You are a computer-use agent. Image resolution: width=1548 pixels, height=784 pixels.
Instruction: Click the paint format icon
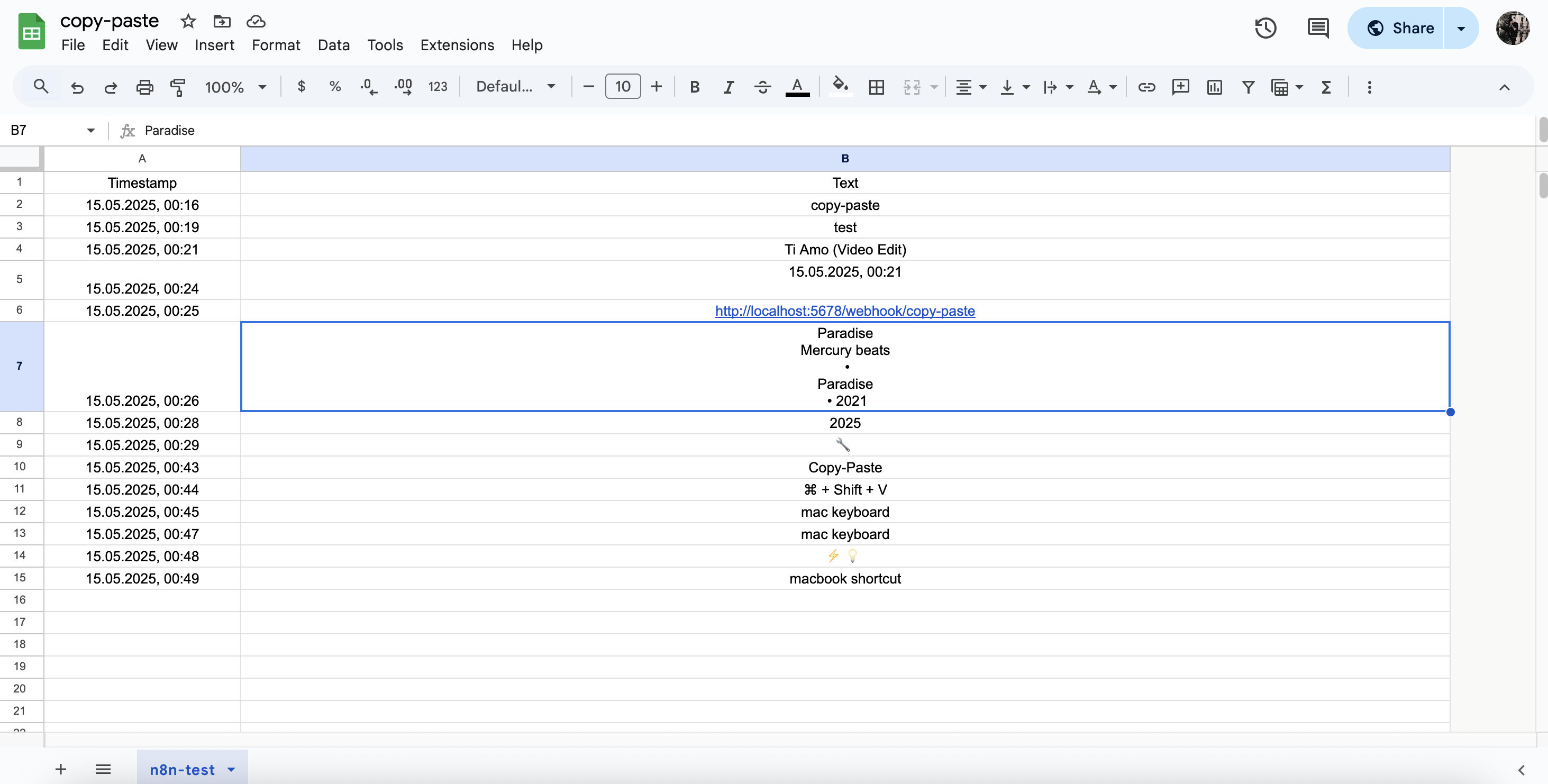tap(177, 87)
